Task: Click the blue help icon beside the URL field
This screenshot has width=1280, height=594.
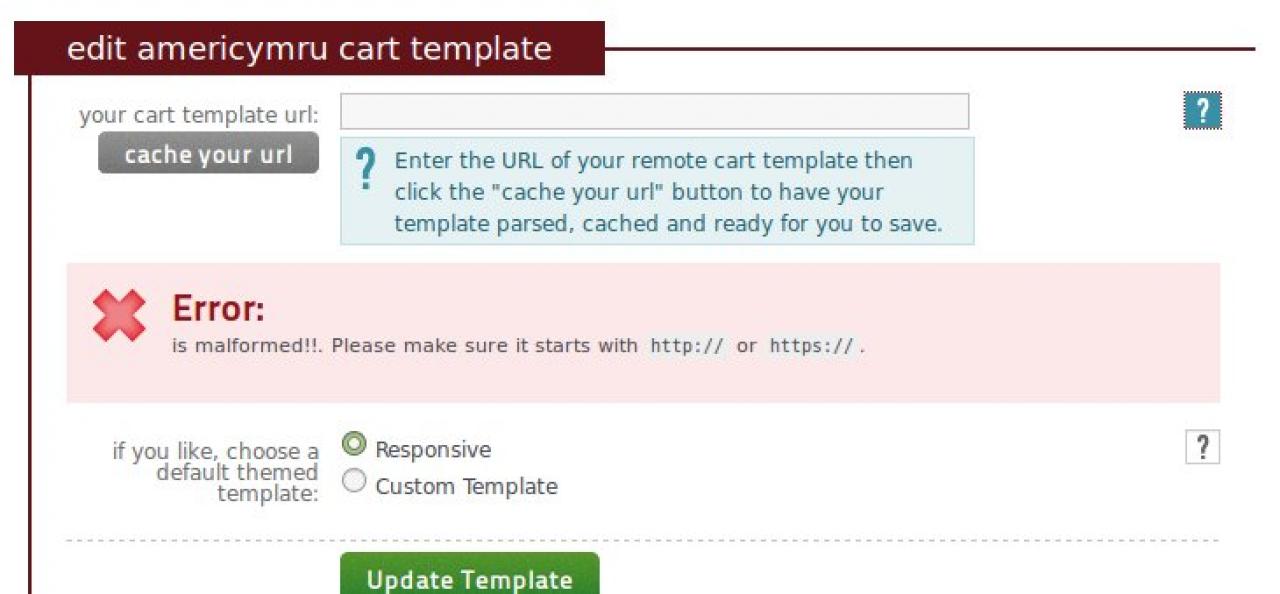Action: tap(1202, 110)
